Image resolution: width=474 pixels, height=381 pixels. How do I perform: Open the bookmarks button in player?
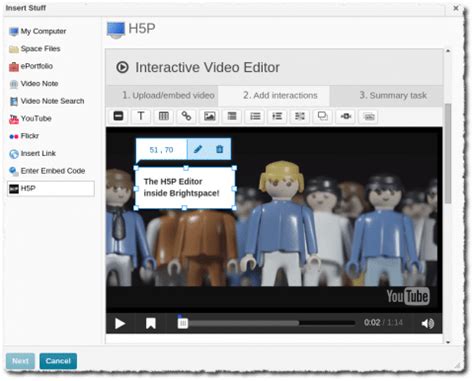(151, 323)
